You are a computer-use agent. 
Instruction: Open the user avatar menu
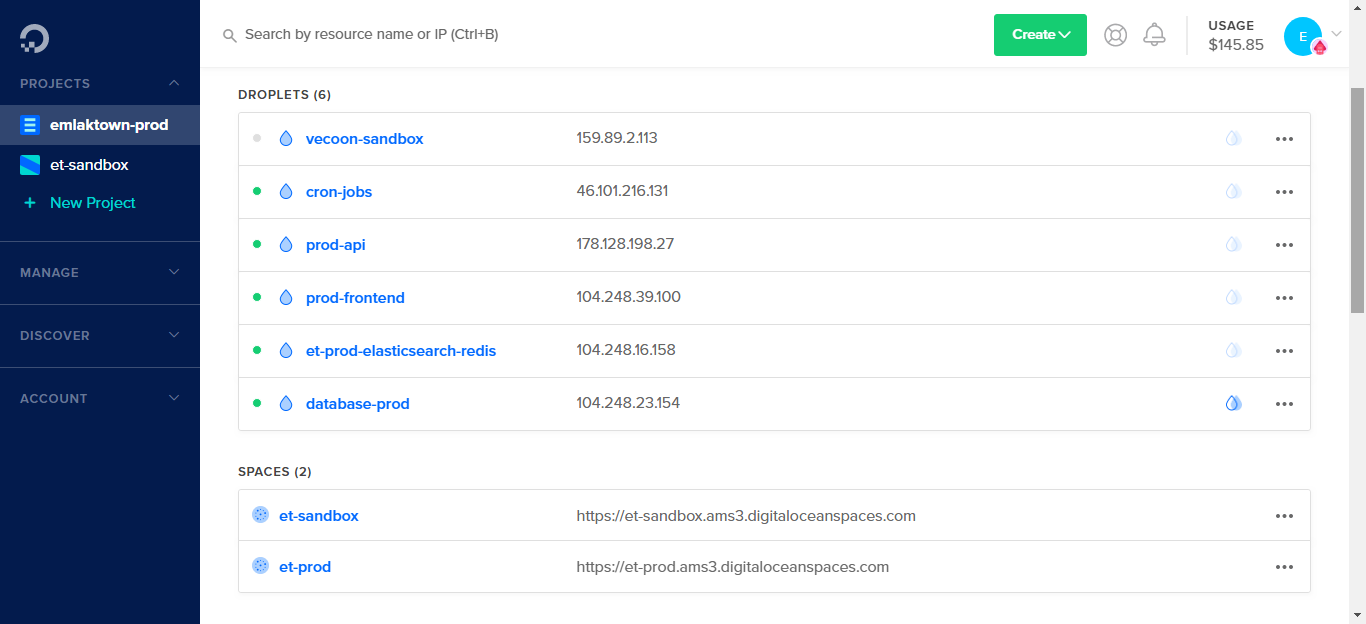(1303, 36)
